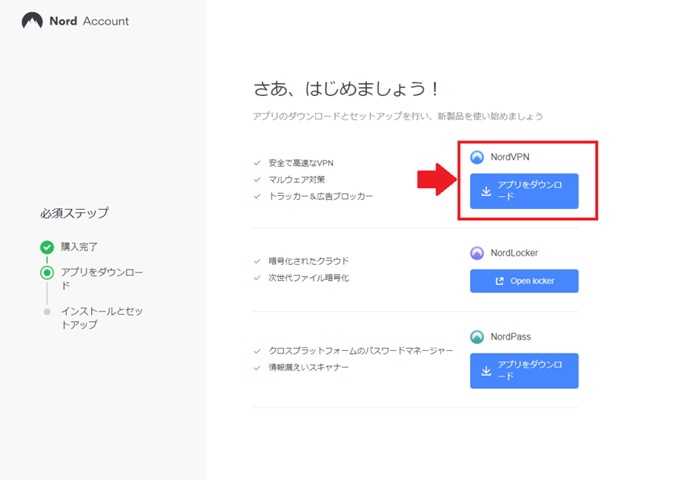Click download arrow icon in NordPass button

pyautogui.click(x=486, y=371)
